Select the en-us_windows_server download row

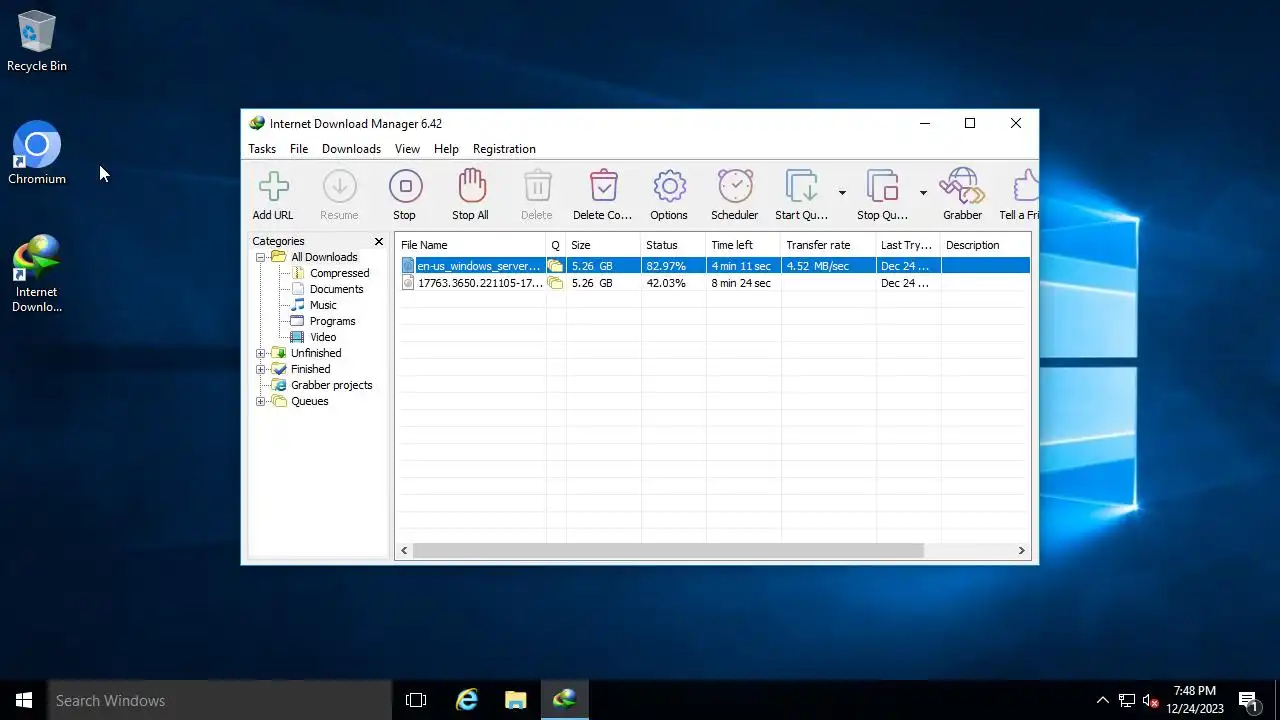tap(714, 266)
